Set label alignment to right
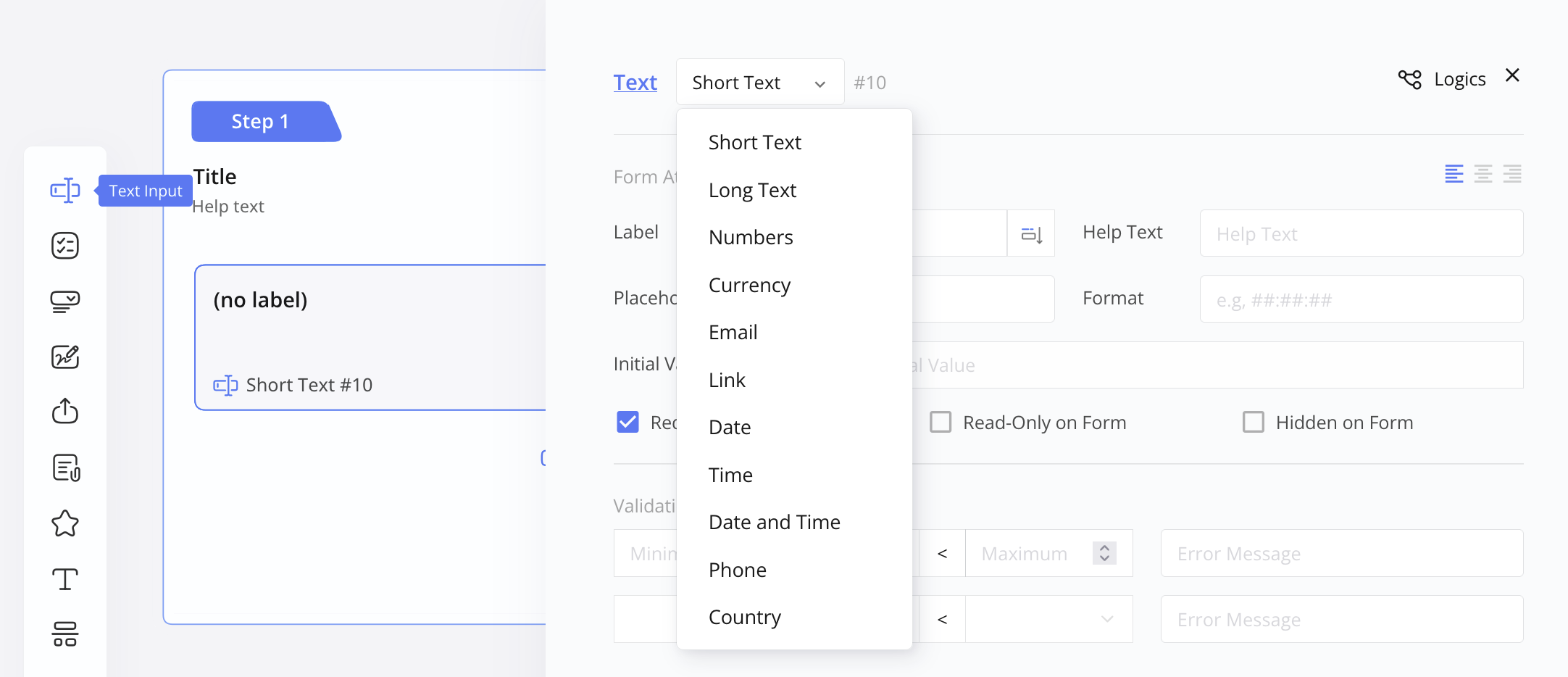This screenshot has width=1568, height=677. pyautogui.click(x=1512, y=174)
